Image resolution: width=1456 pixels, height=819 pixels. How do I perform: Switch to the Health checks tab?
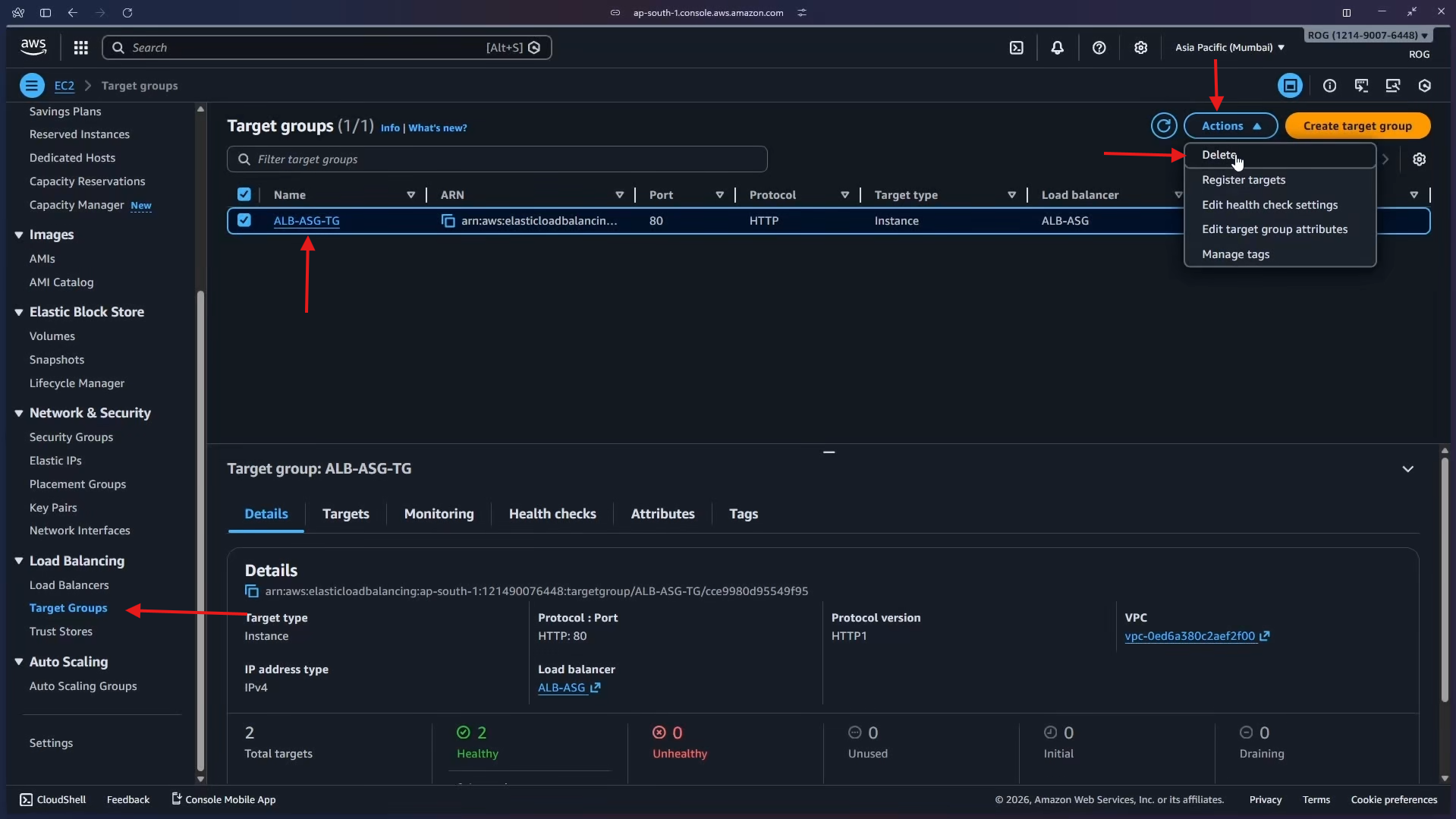click(x=552, y=514)
